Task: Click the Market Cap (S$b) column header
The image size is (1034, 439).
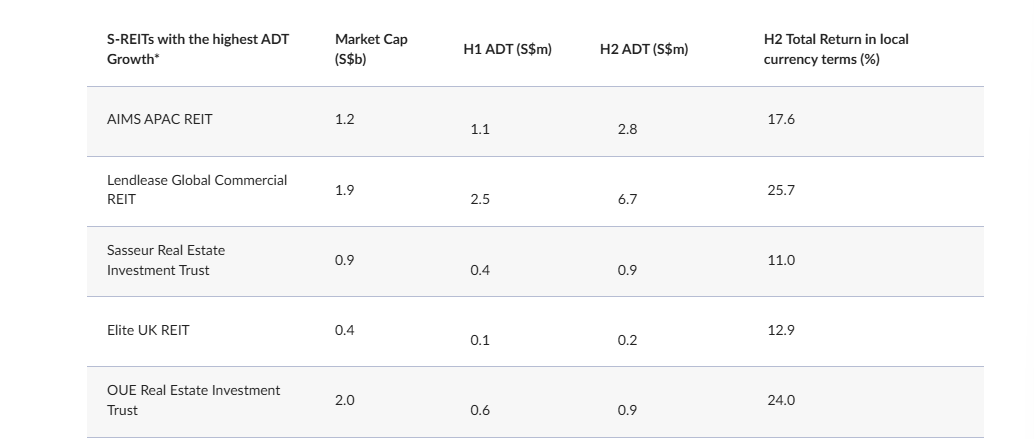Action: tap(371, 49)
